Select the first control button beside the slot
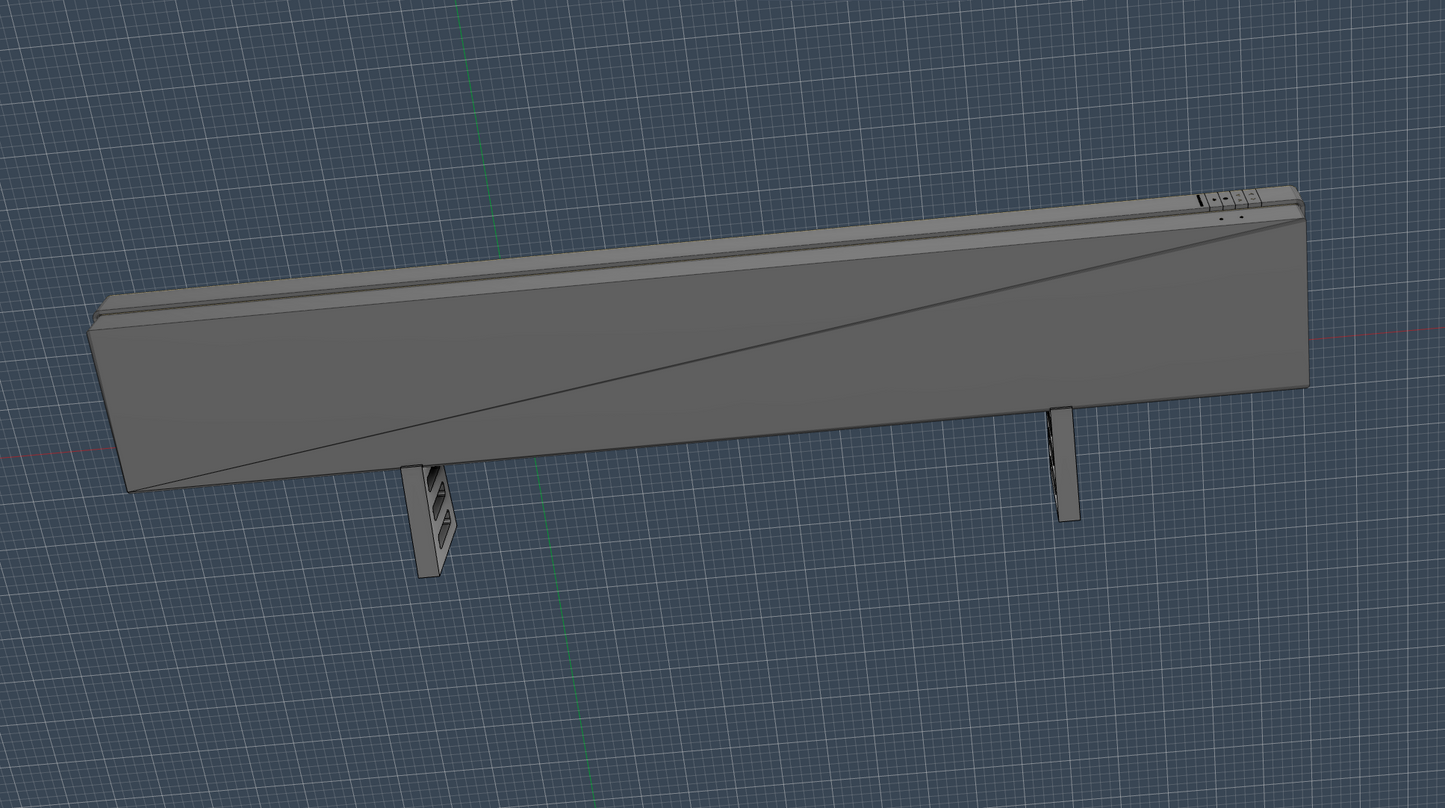This screenshot has width=1445, height=808. tap(1215, 200)
